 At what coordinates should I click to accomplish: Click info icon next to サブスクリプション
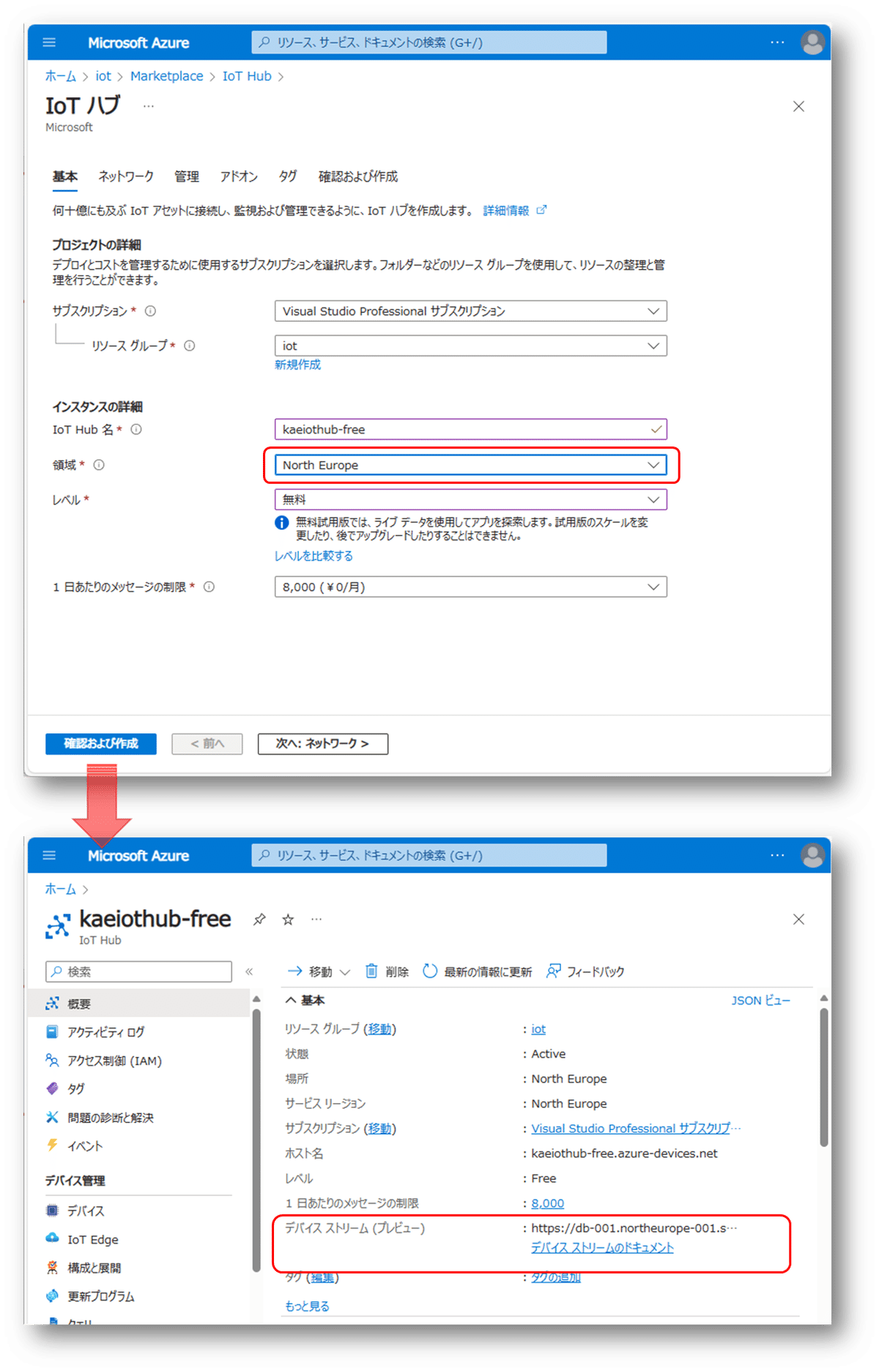150,311
